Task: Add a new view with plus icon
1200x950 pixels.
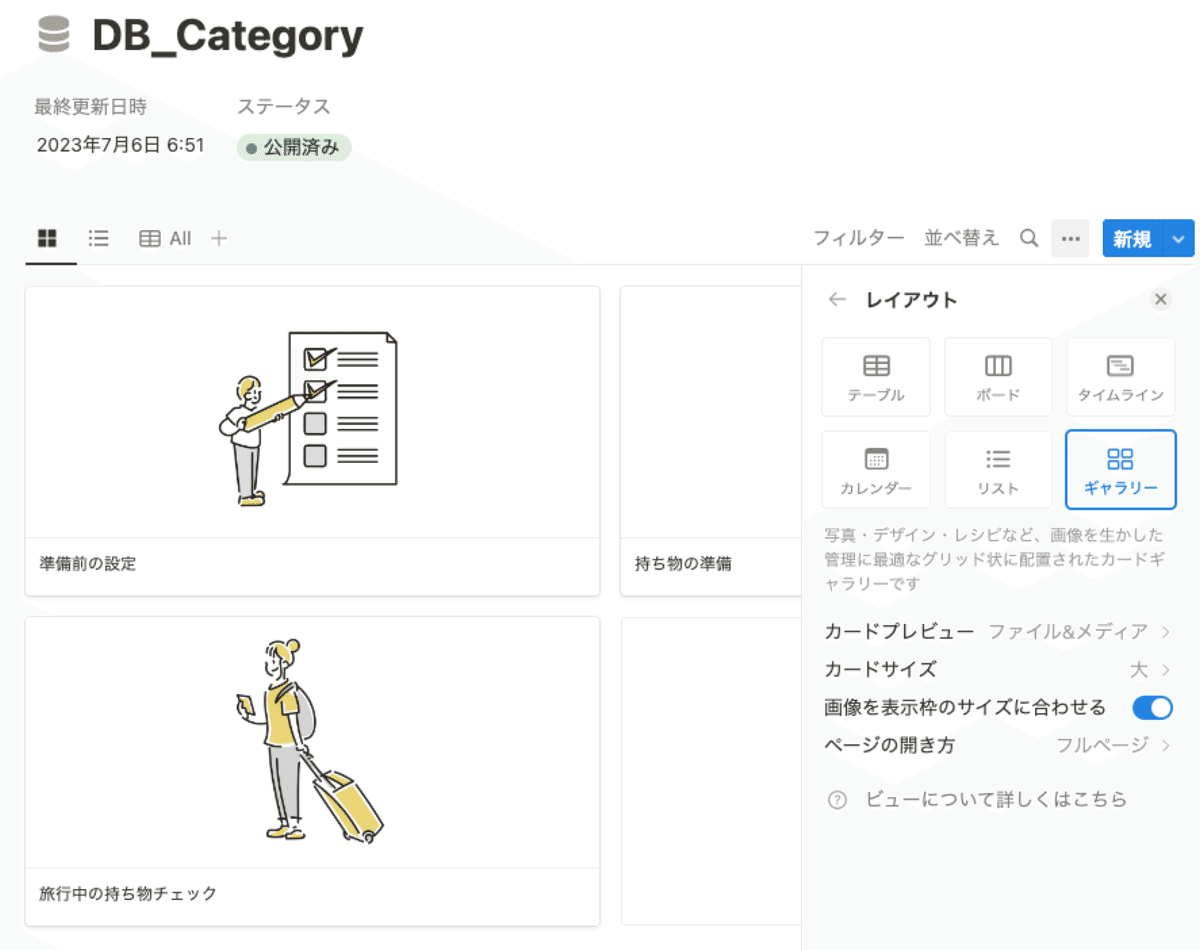Action: pos(219,238)
